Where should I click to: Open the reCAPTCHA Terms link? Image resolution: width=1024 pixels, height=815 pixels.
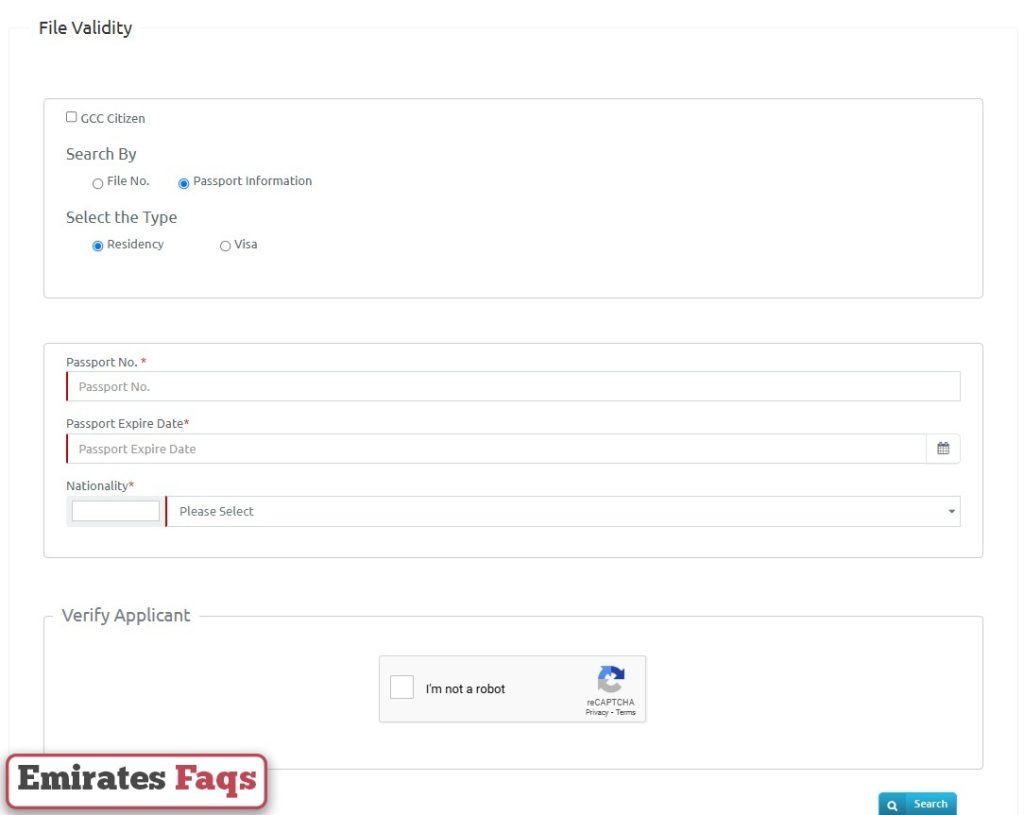[625, 712]
